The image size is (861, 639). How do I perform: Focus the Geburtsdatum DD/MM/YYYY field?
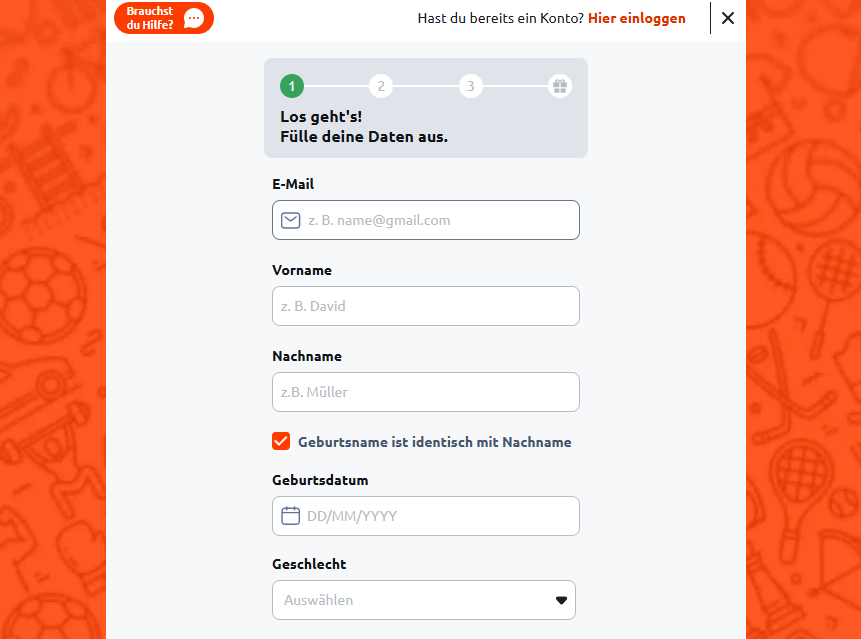pos(426,516)
